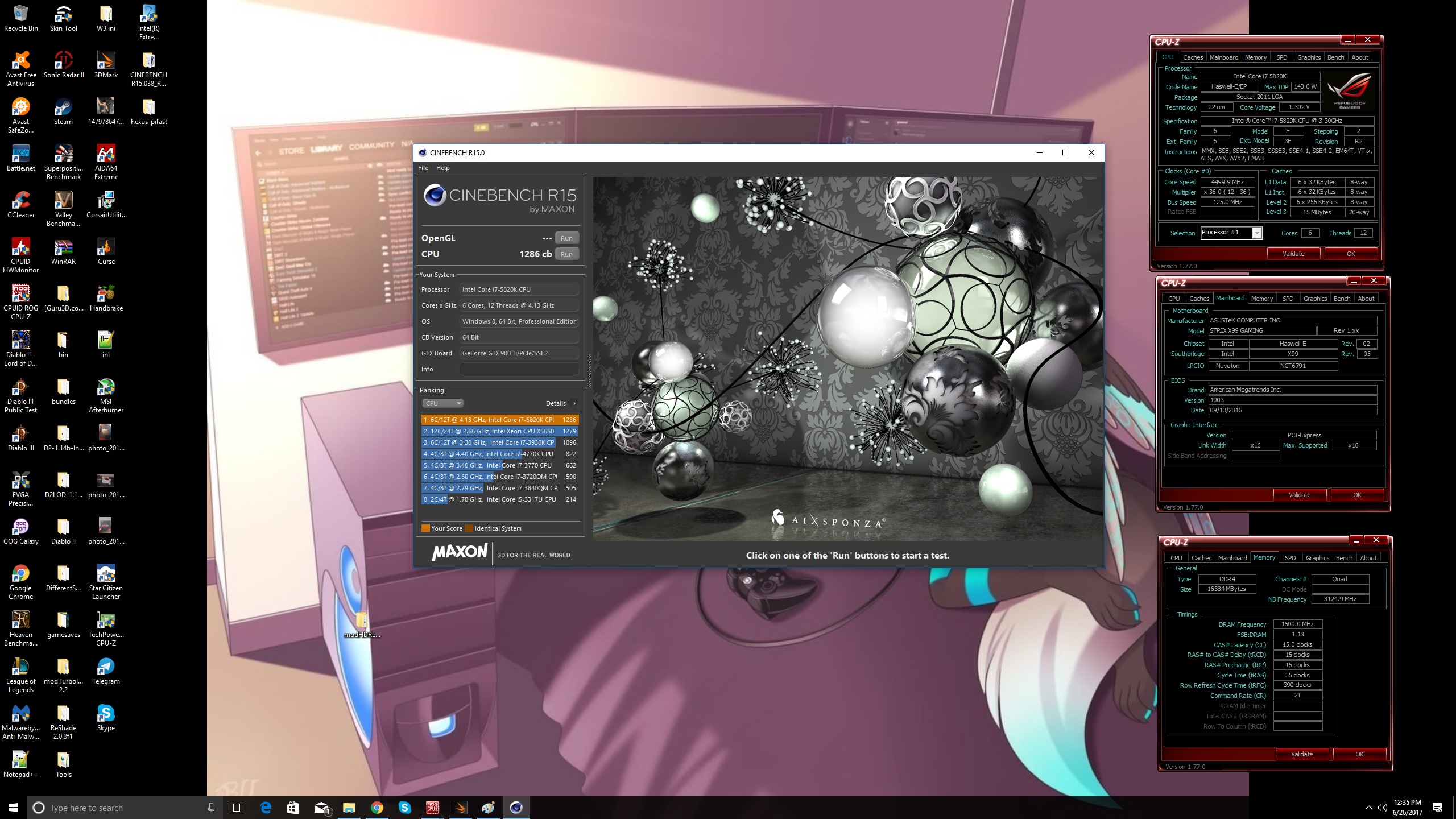
Task: Open the Cinebench File menu
Action: point(423,168)
